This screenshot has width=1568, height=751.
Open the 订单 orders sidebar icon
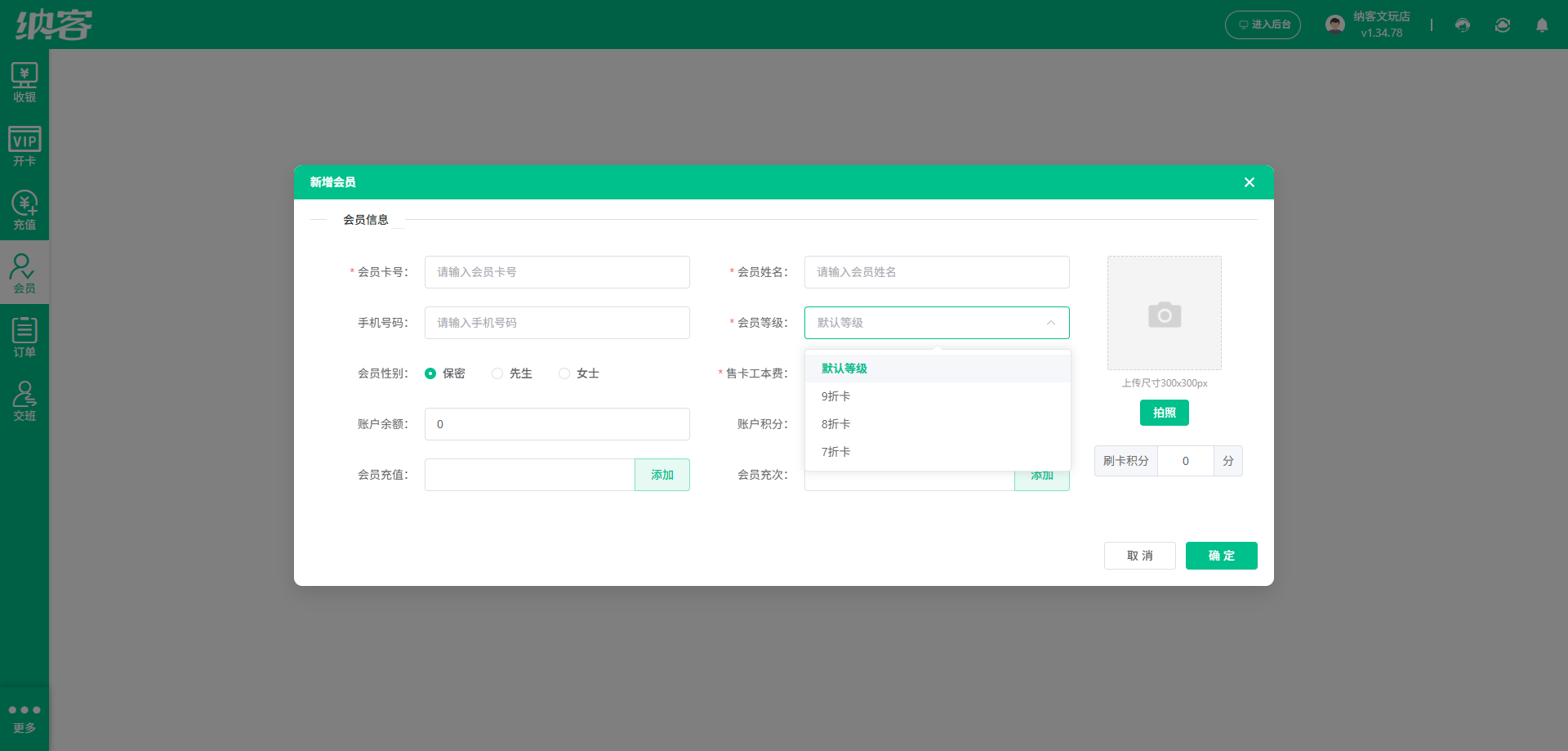coord(24,338)
